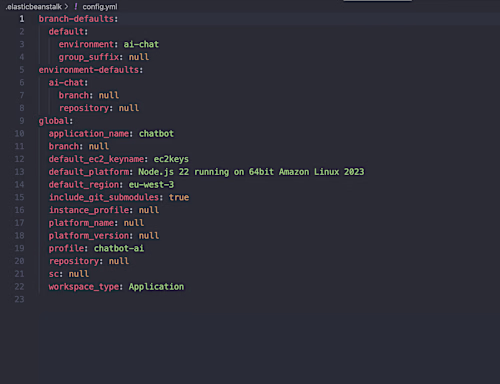
Task: Click the 'default_region' key
Action: coord(84,185)
